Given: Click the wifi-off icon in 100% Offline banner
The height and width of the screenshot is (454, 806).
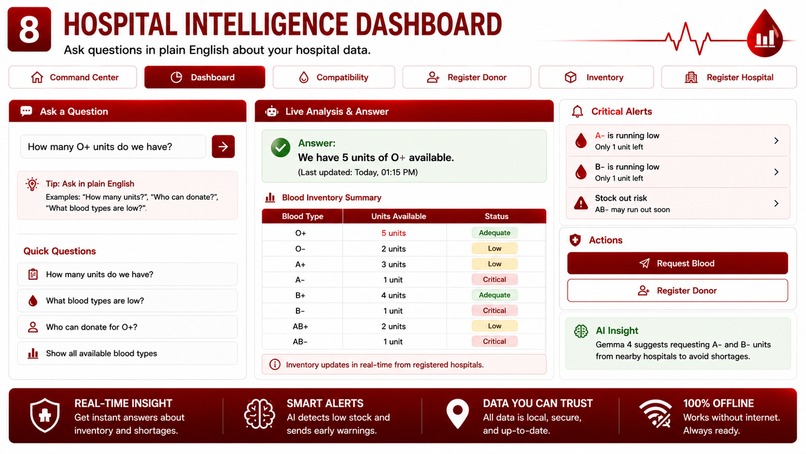Looking at the screenshot, I should (656, 414).
